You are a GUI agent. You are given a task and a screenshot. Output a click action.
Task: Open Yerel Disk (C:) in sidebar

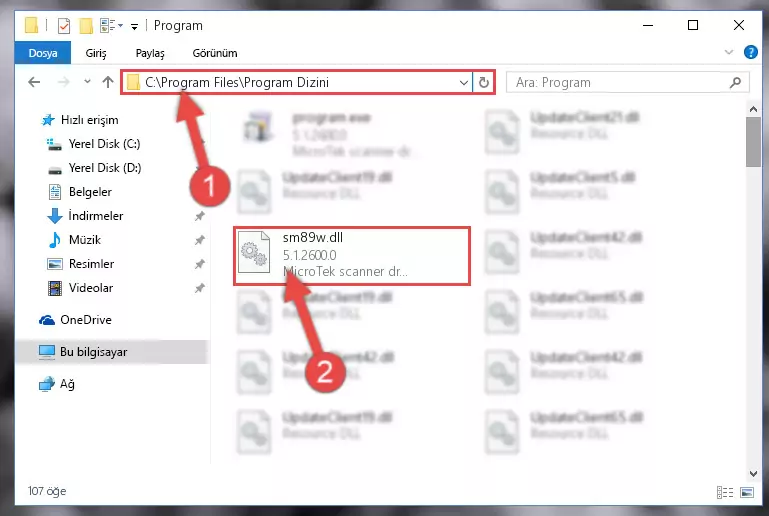(x=104, y=144)
